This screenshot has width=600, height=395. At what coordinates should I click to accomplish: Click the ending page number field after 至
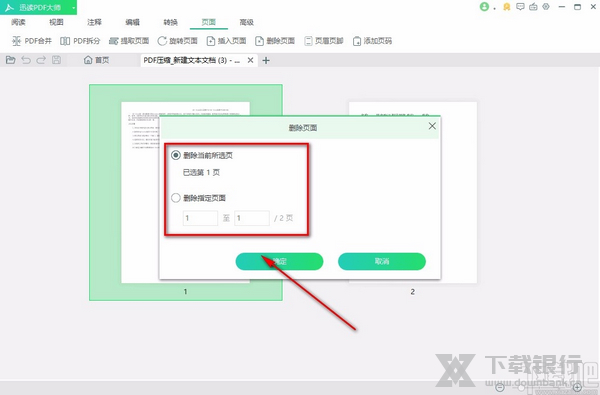pos(252,218)
